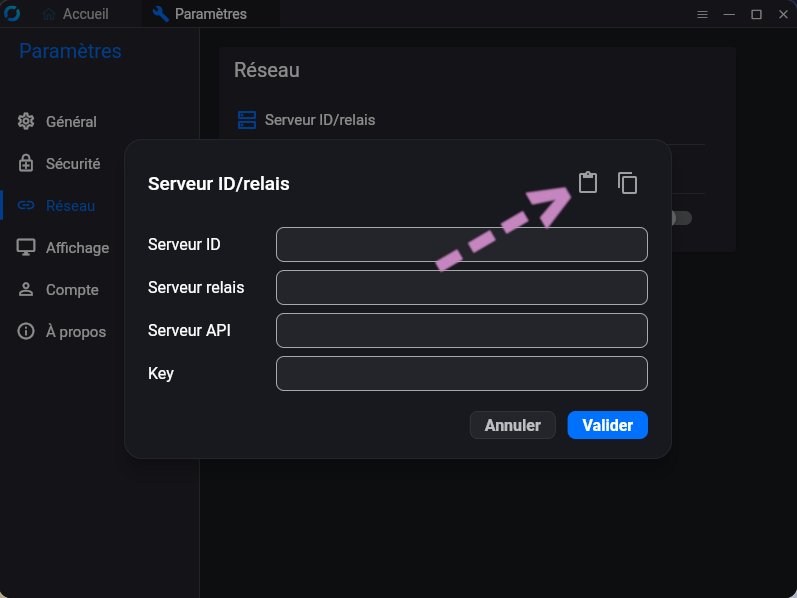Click the info icon next to À propos
The width and height of the screenshot is (797, 598).
click(26, 331)
